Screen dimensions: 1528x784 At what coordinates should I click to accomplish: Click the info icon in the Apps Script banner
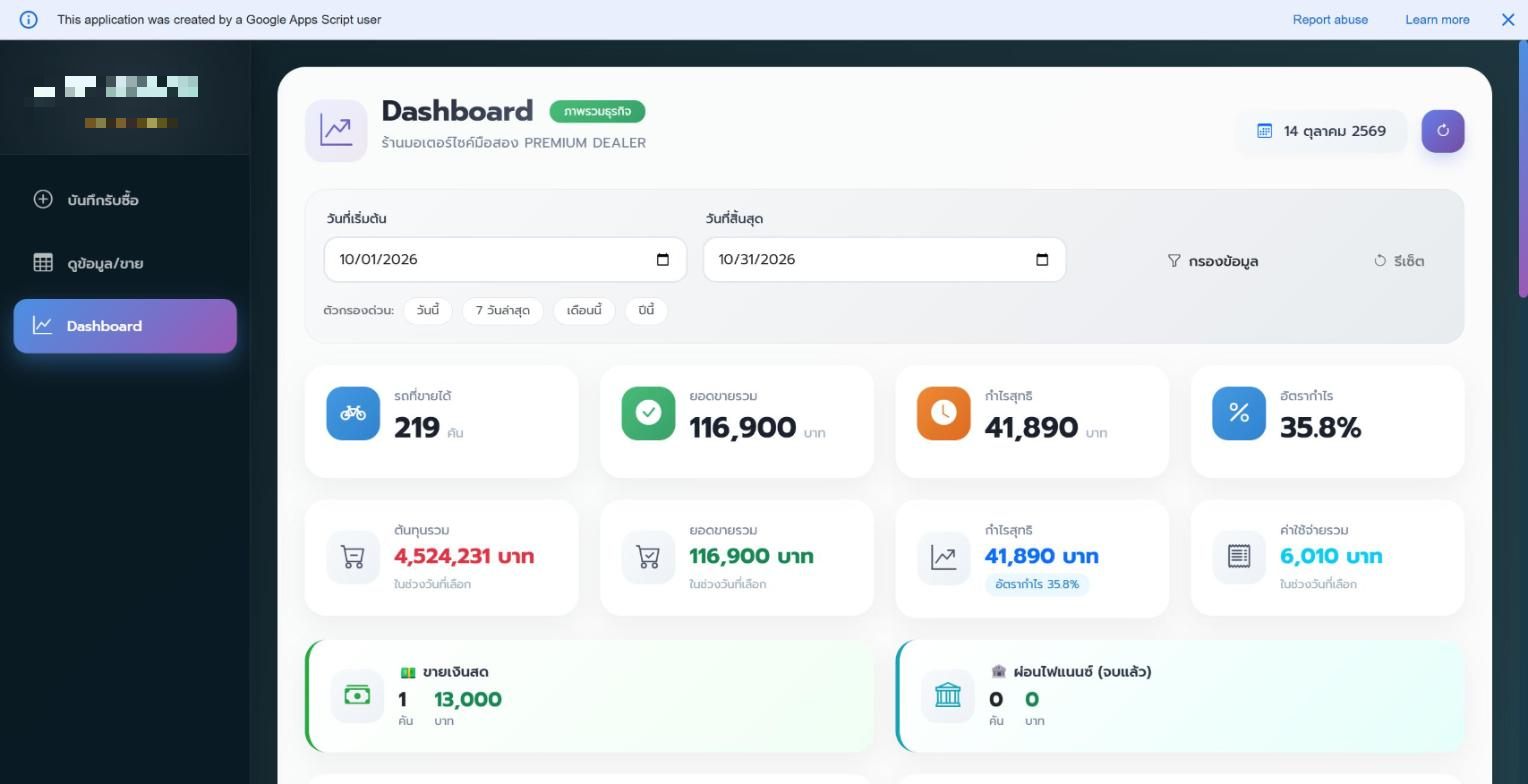coord(29,19)
